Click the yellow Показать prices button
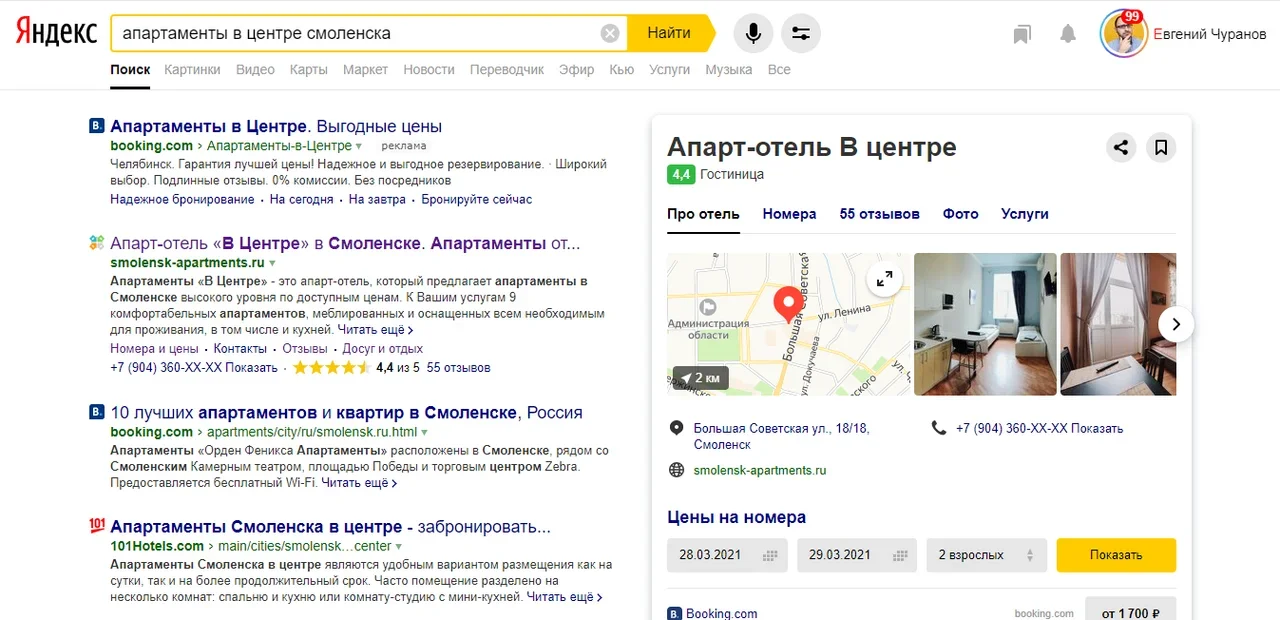This screenshot has width=1280, height=620. point(1116,555)
